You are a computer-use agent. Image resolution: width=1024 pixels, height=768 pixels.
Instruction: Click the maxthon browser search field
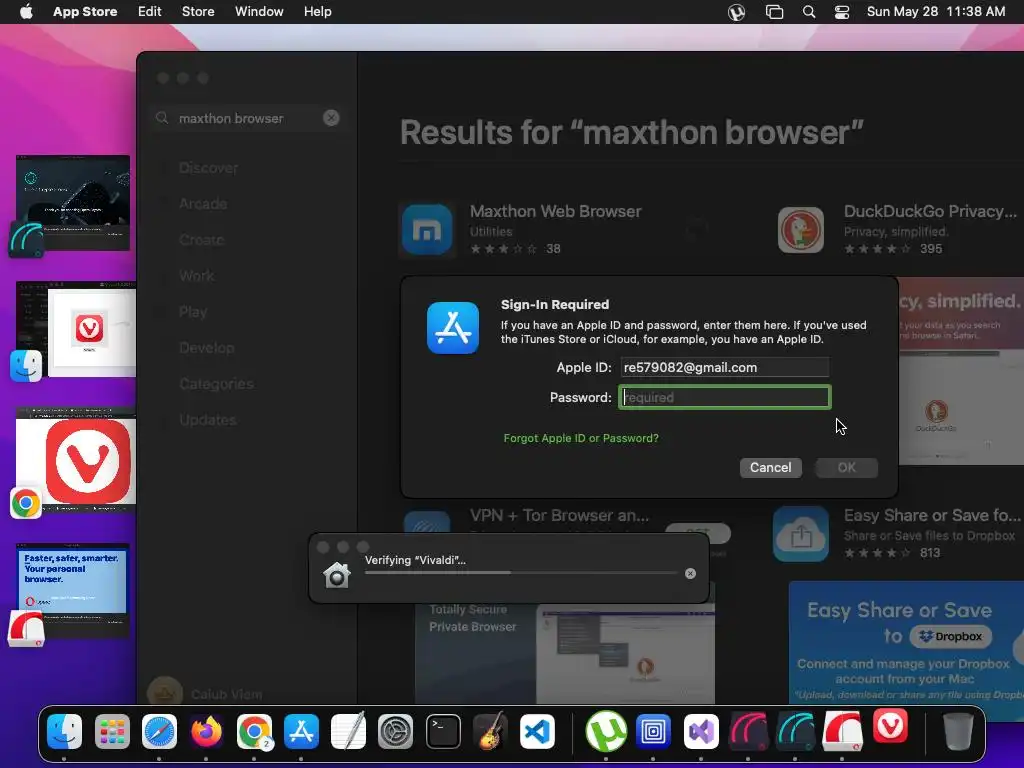pos(247,118)
